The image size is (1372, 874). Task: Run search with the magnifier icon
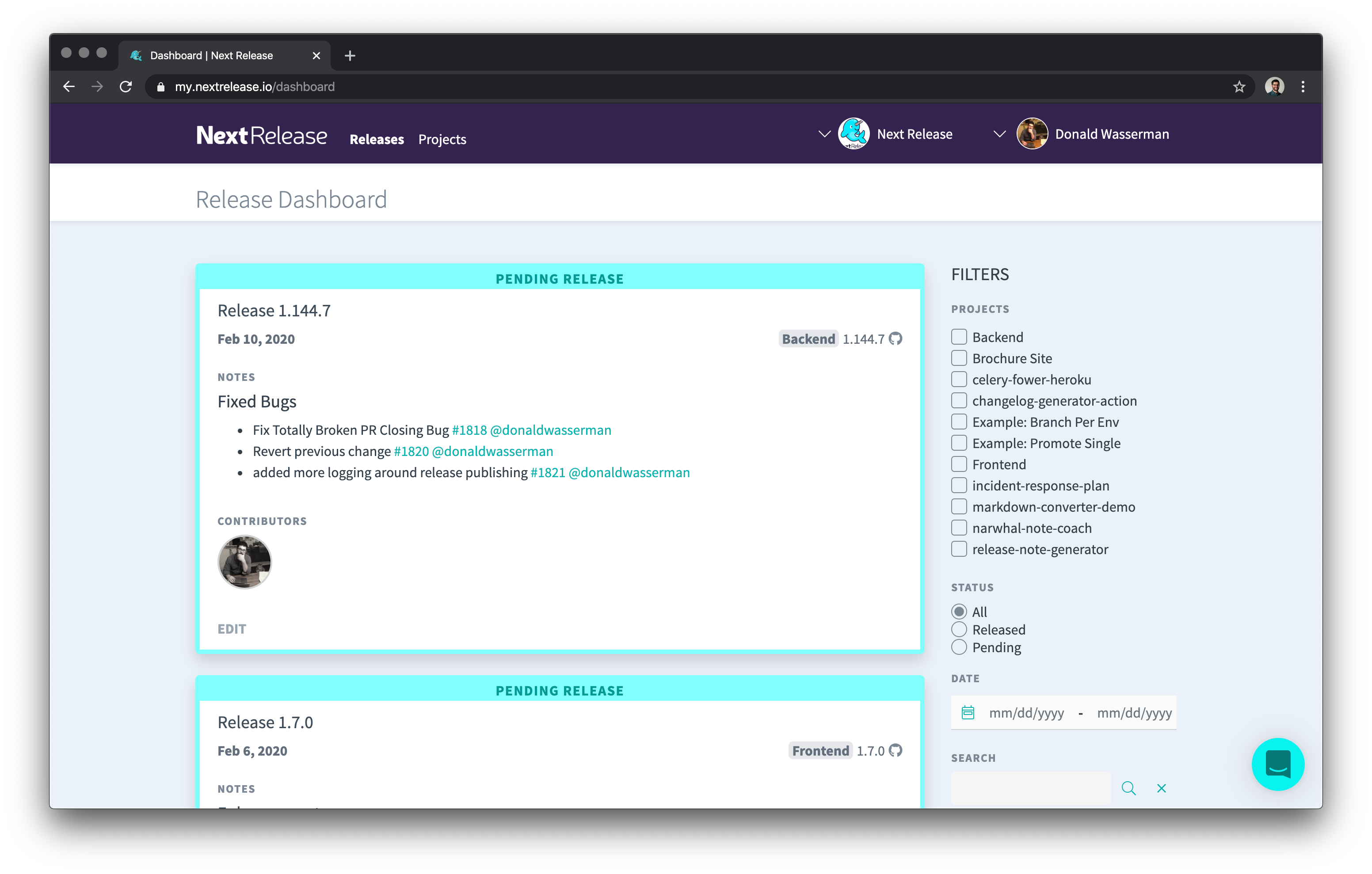point(1129,789)
